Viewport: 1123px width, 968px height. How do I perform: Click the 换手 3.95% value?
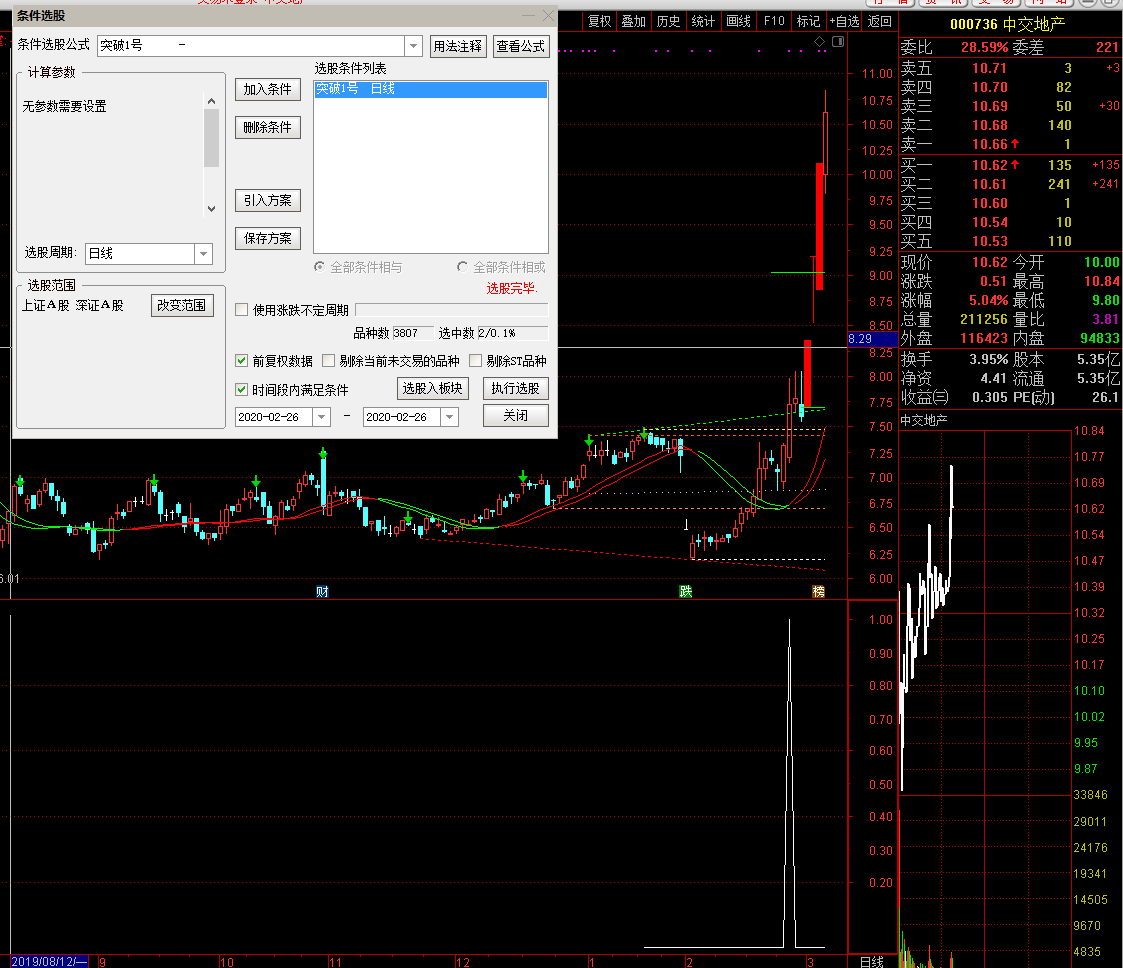click(x=988, y=359)
